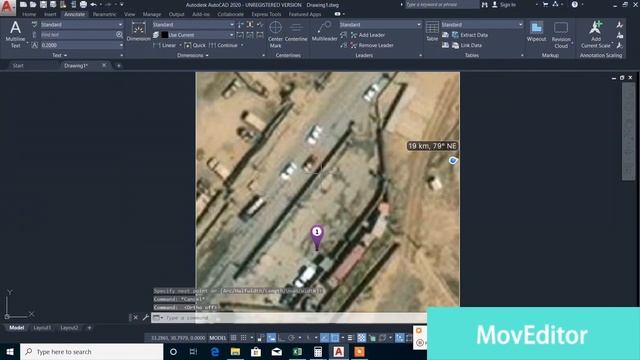
Task: Click the Windows taskbar search box
Action: point(92,351)
